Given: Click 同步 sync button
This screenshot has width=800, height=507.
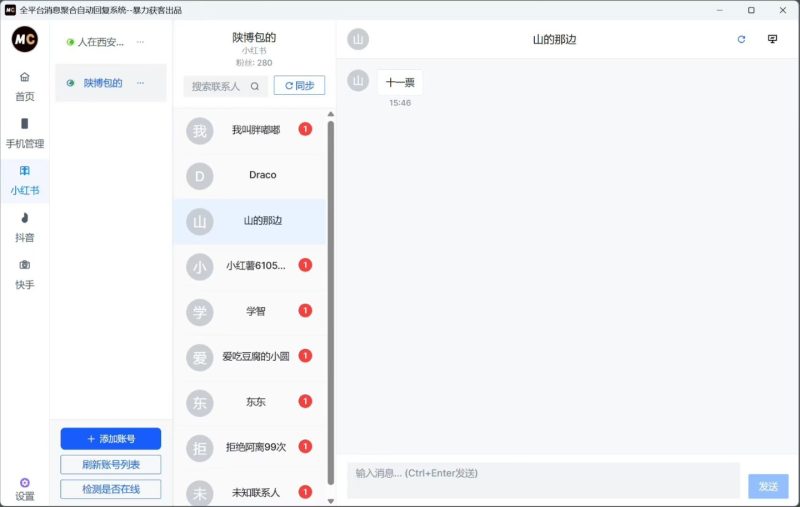Looking at the screenshot, I should pyautogui.click(x=299, y=85).
